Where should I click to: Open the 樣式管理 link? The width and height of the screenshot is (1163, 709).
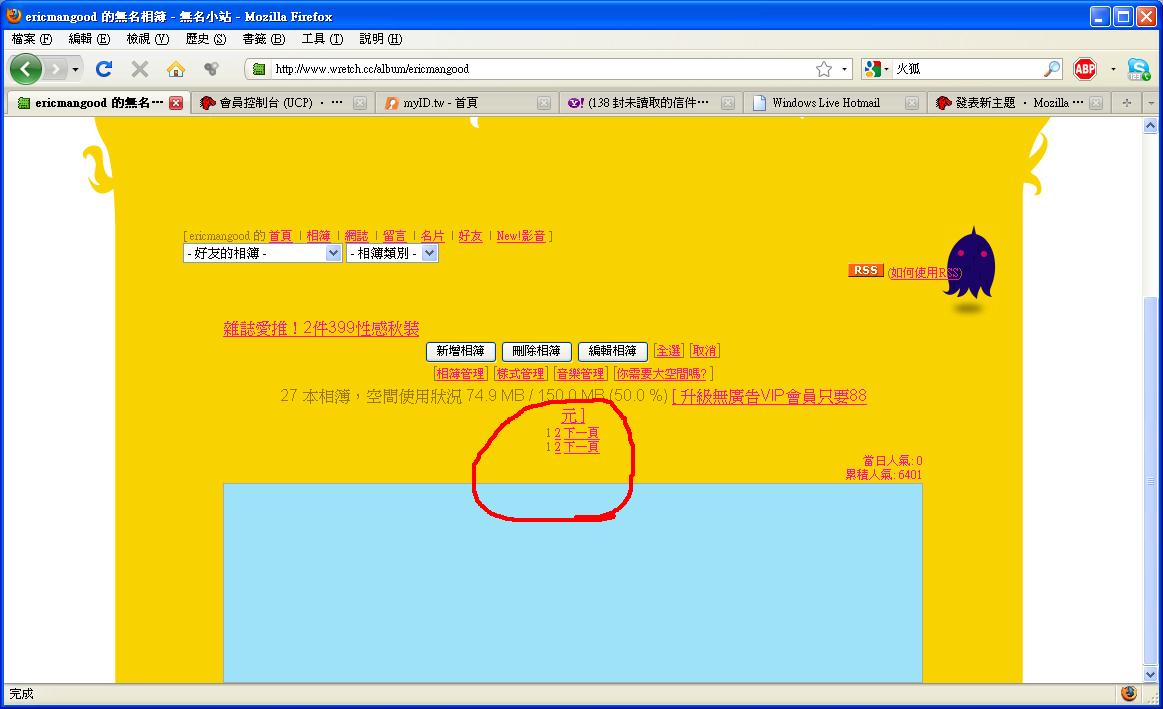(521, 374)
